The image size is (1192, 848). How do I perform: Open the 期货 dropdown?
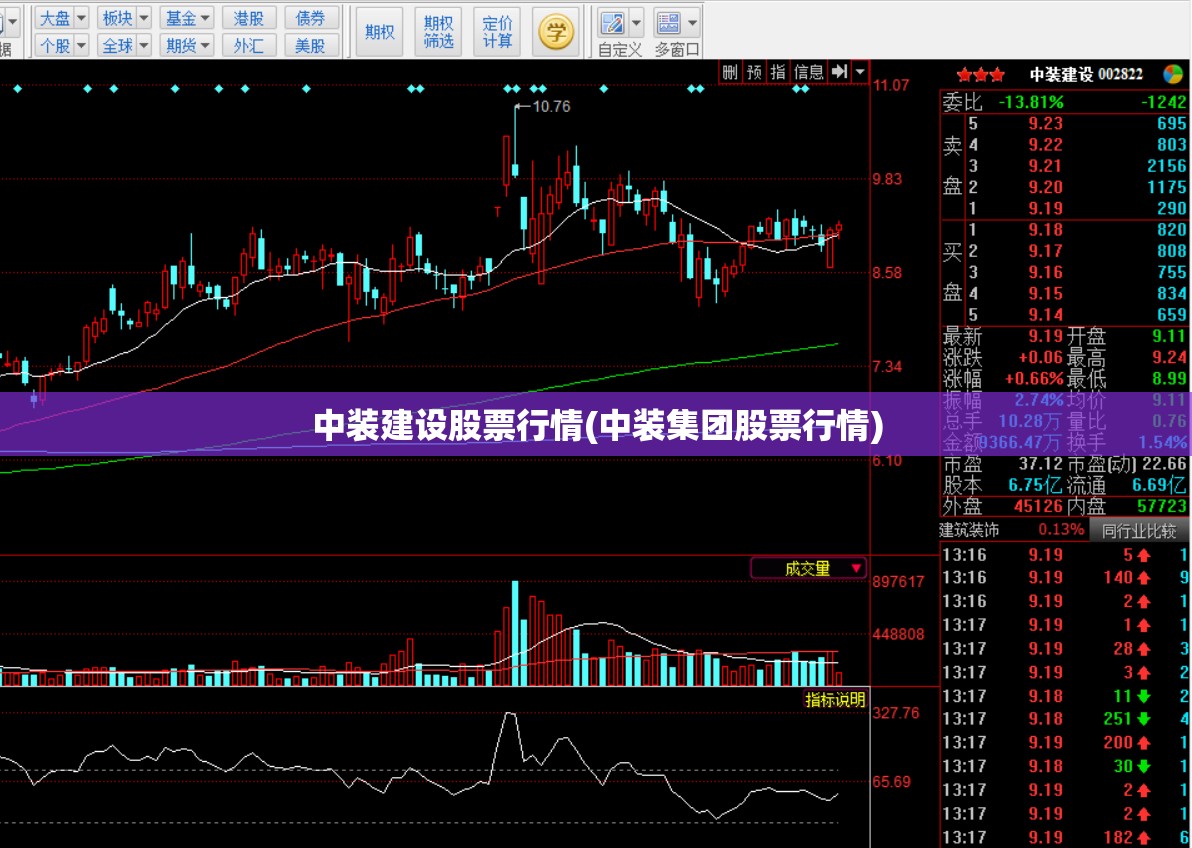coord(187,46)
